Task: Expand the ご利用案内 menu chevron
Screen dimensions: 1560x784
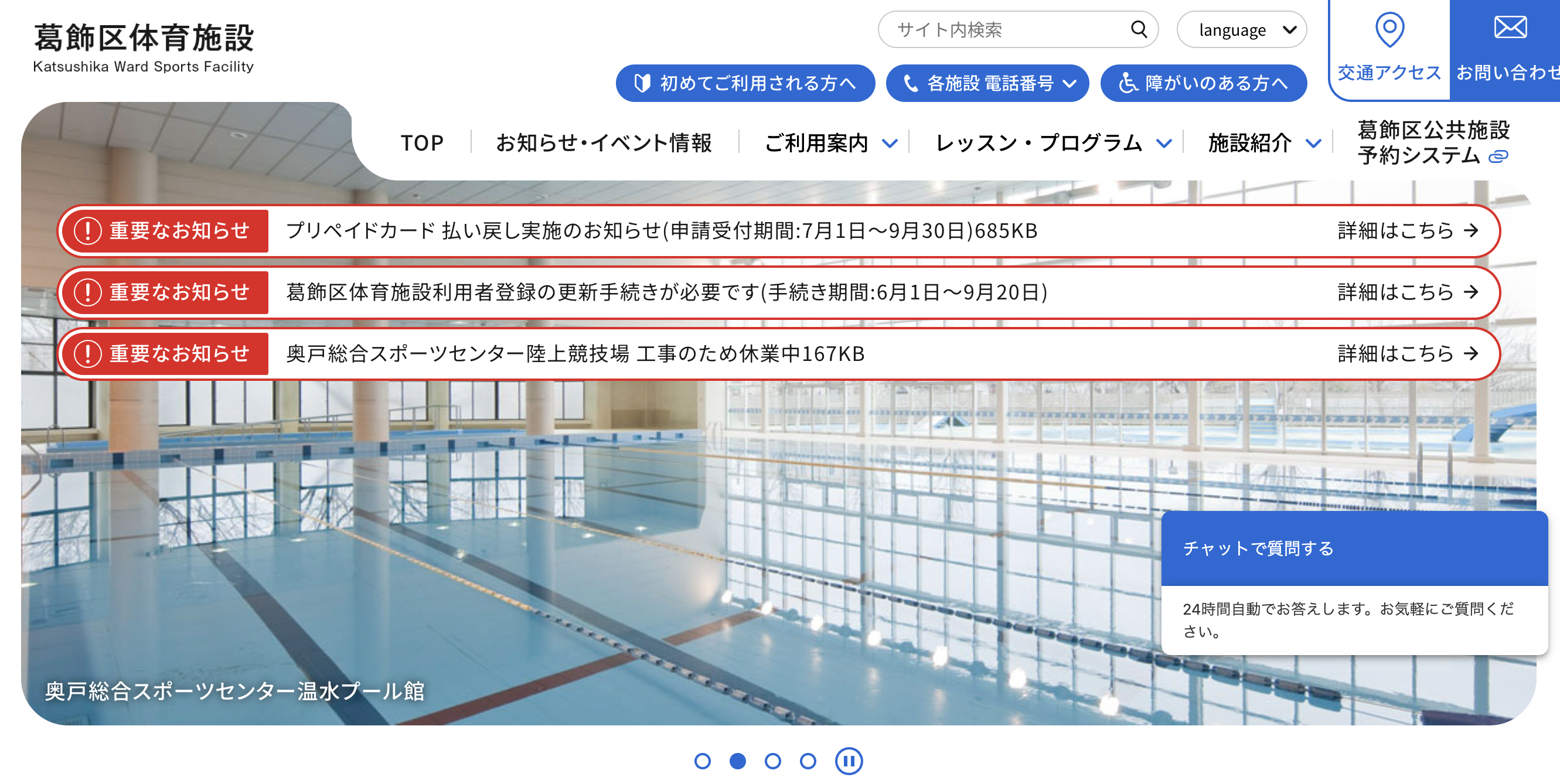Action: tap(890, 144)
